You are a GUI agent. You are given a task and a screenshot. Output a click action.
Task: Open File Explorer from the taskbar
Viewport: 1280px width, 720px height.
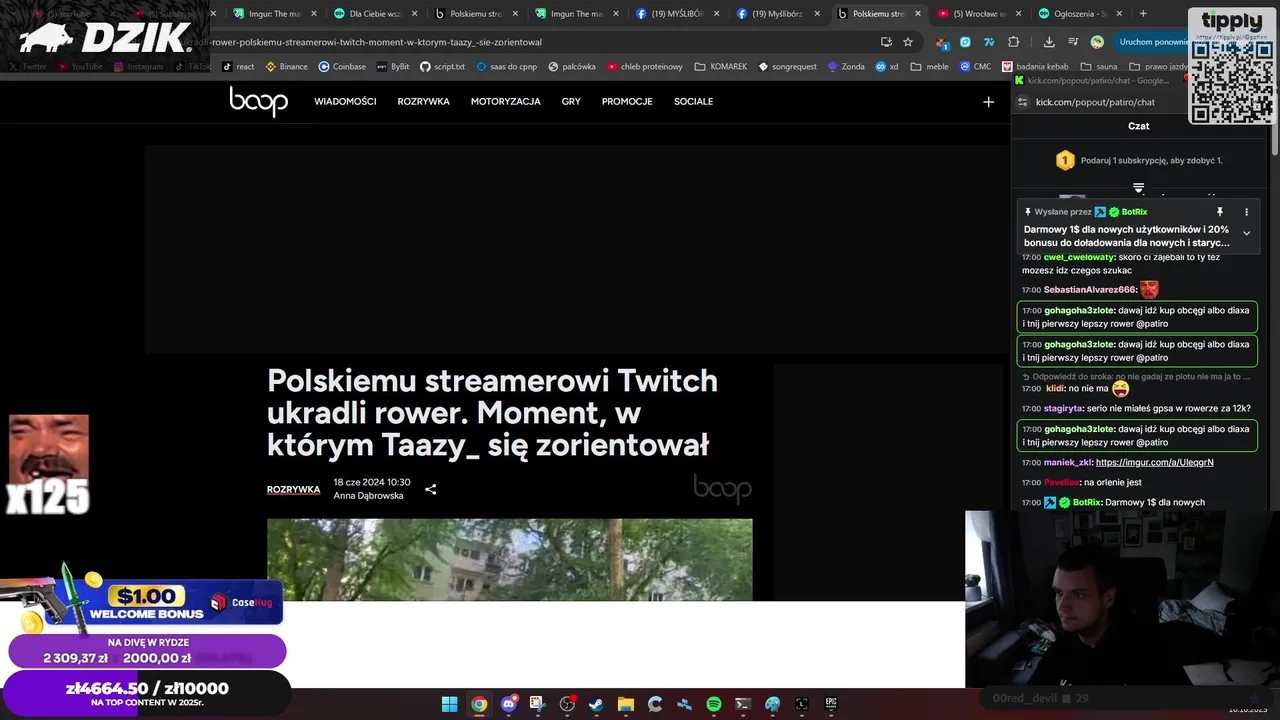tap(625, 704)
